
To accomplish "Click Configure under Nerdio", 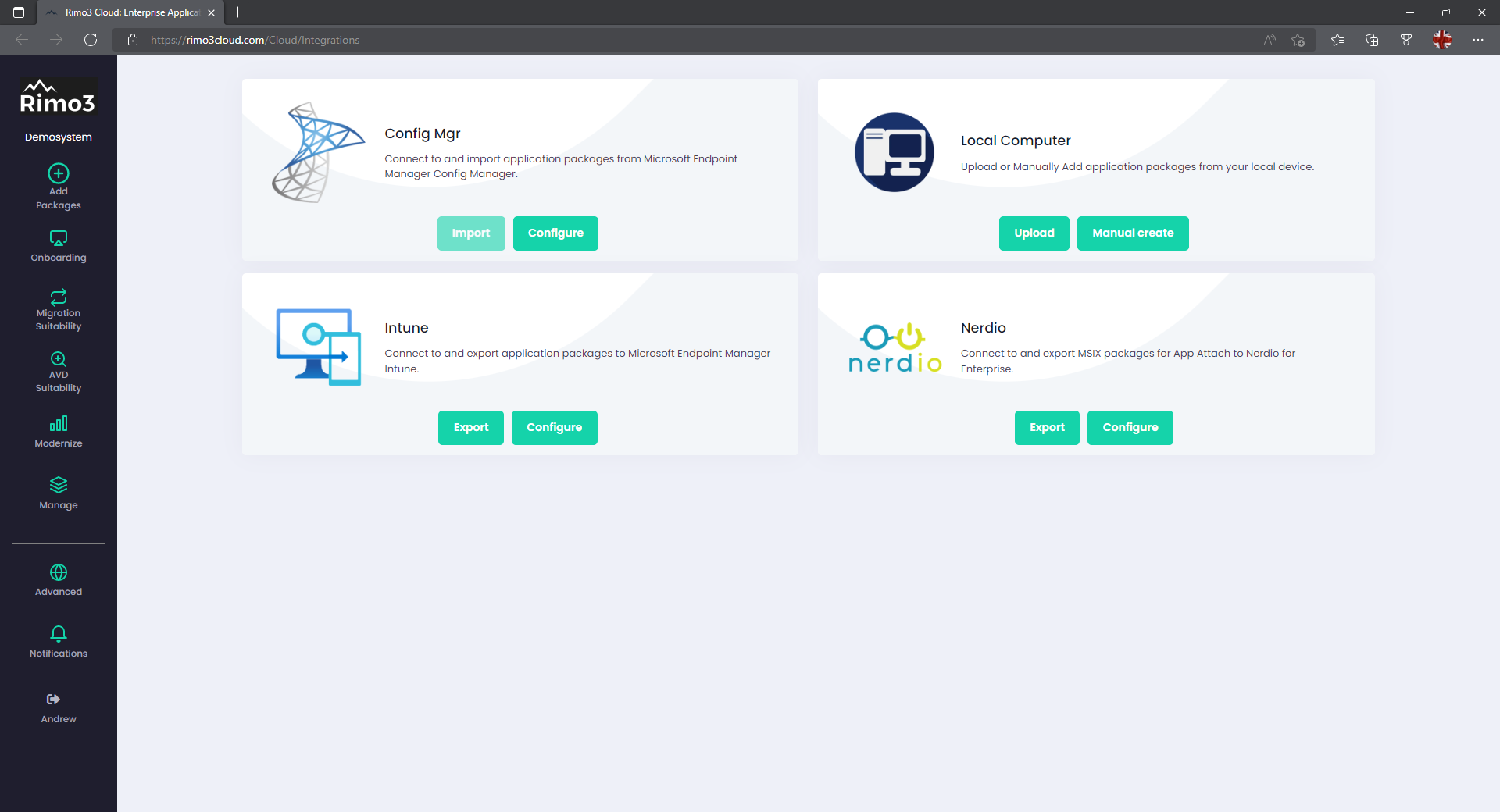I will click(x=1130, y=428).
